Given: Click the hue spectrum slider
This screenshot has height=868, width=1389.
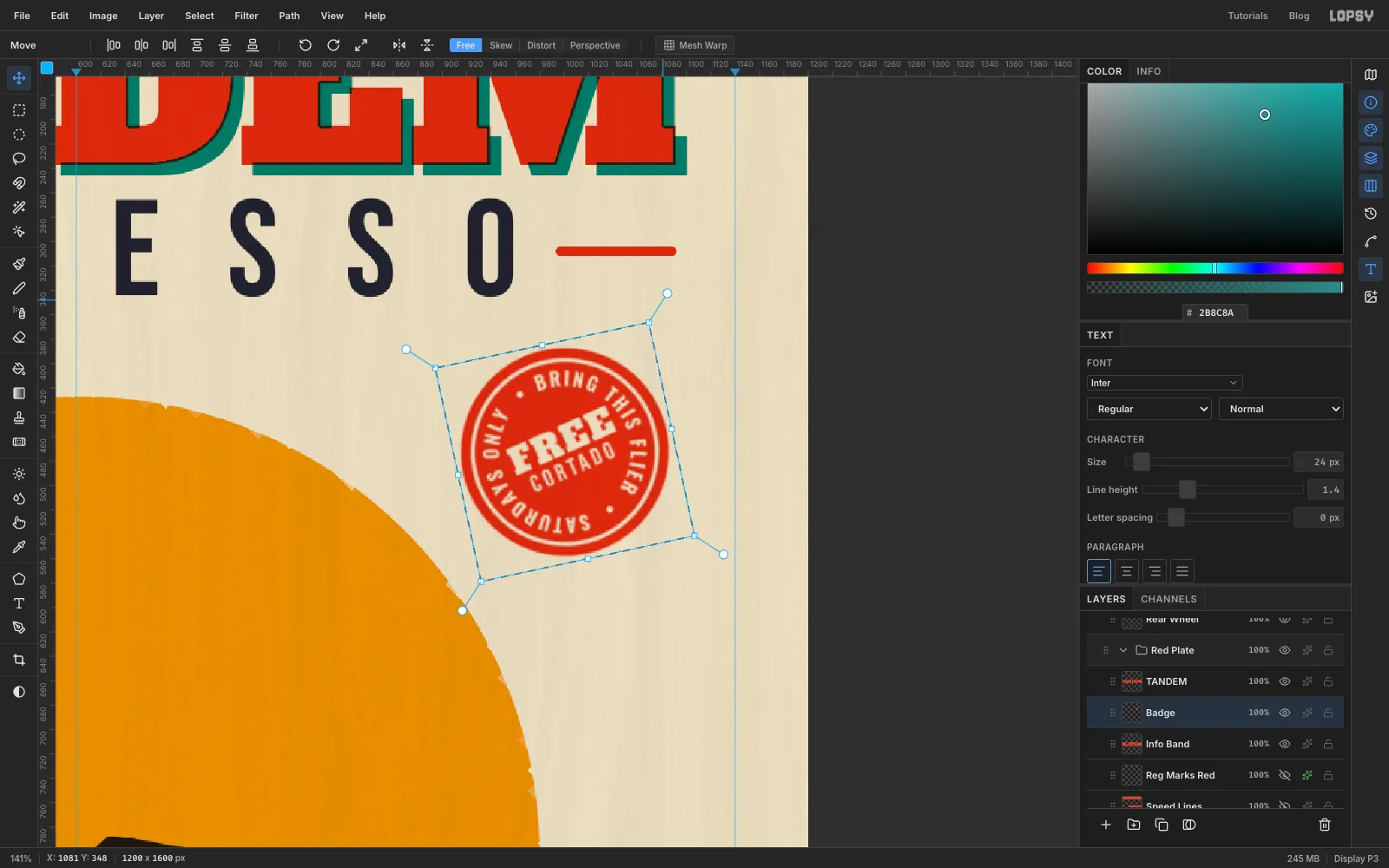Looking at the screenshot, I should click(1215, 268).
